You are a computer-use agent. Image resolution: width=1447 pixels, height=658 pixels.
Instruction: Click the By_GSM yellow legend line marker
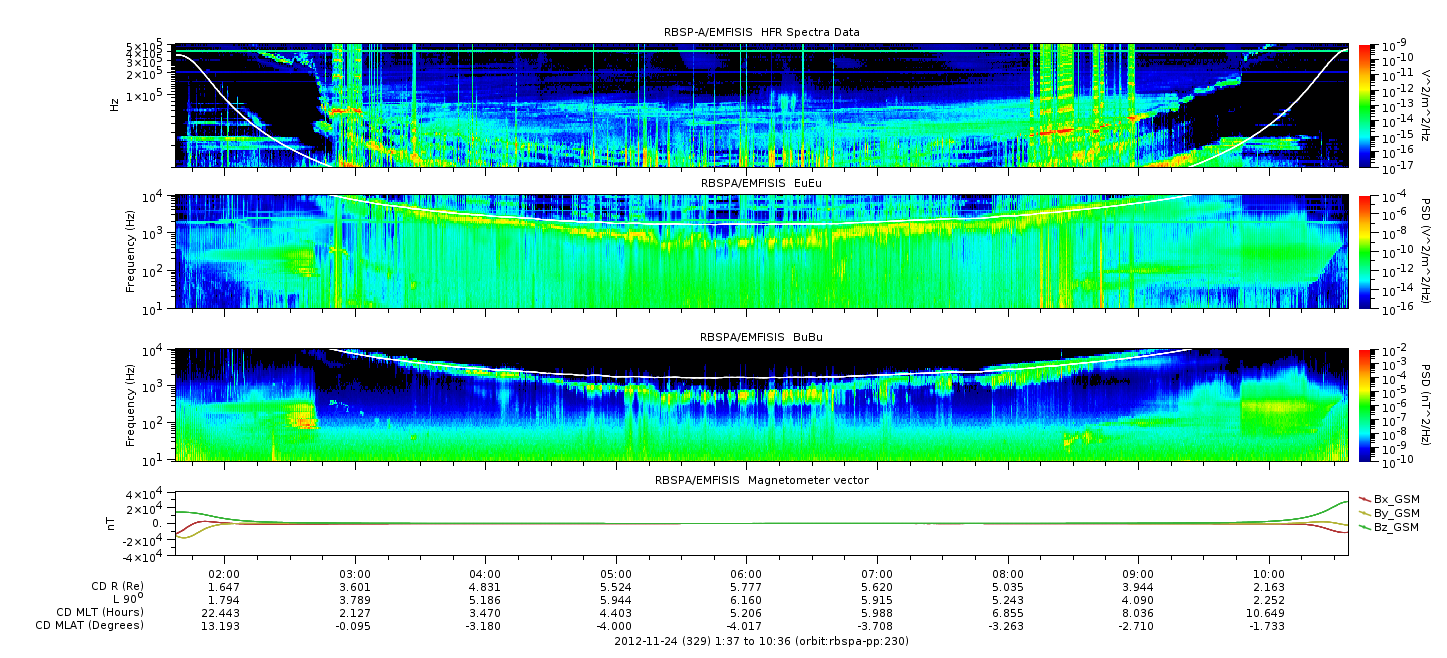tap(1365, 513)
